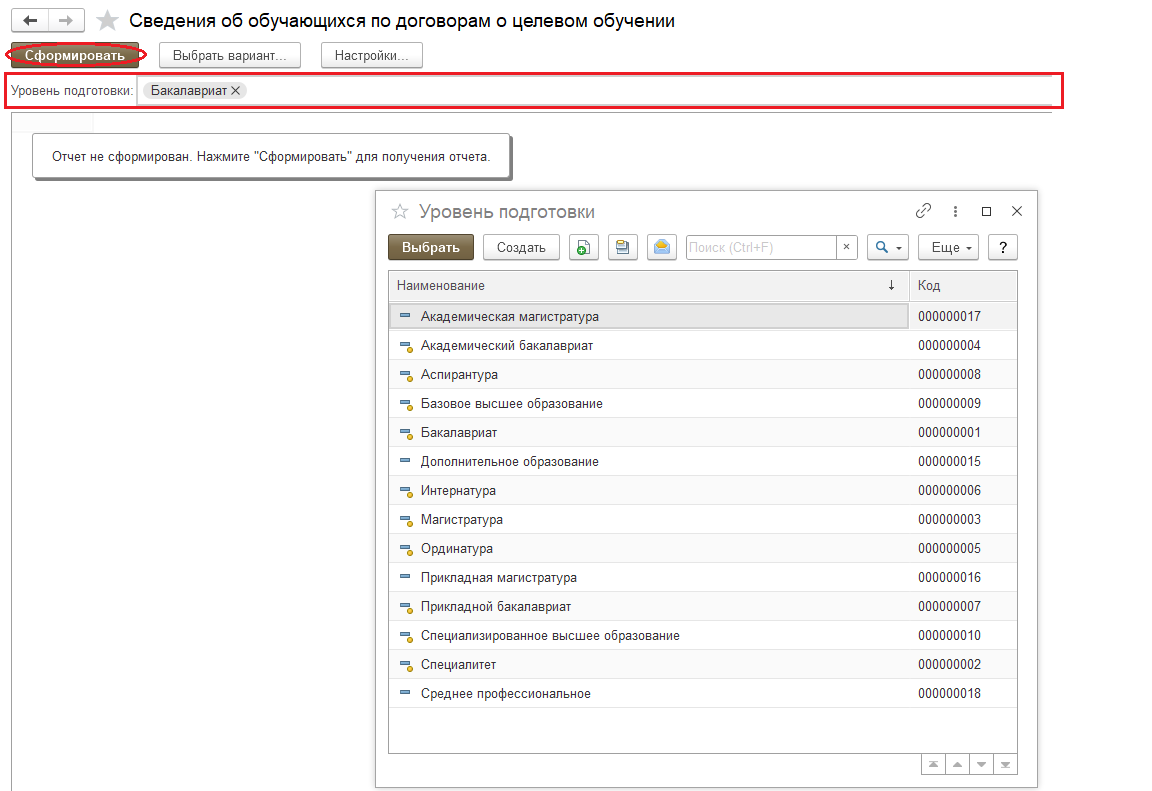Click into the Поиск (Ctrl+F) search field

[760, 247]
